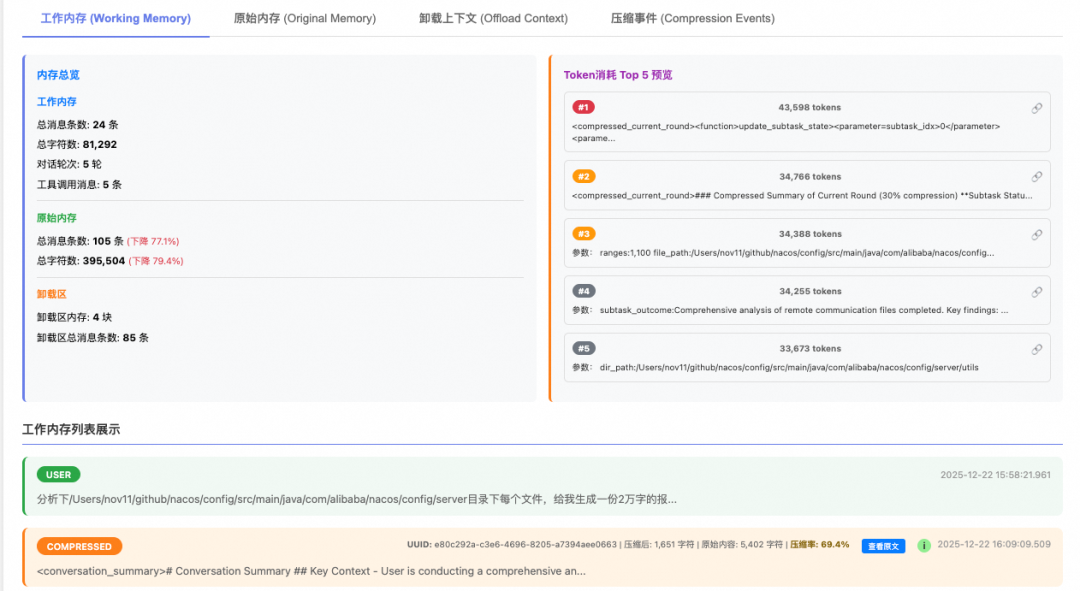Image resolution: width=1080 pixels, height=591 pixels.
Task: Click the COMPRESSED badge label
Action: 79,546
